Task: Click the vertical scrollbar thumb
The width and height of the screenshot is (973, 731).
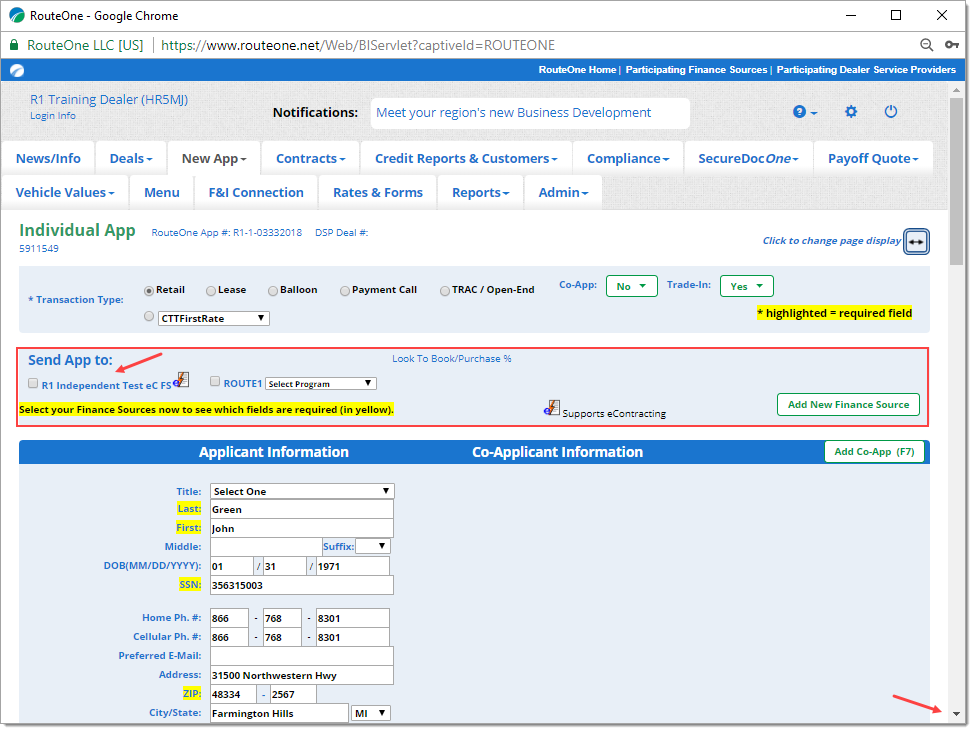Action: click(x=956, y=181)
